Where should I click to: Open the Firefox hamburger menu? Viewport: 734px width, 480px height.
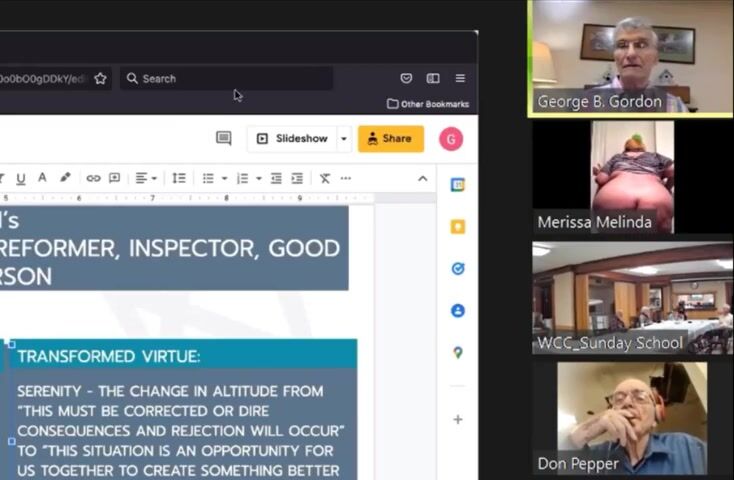point(460,78)
